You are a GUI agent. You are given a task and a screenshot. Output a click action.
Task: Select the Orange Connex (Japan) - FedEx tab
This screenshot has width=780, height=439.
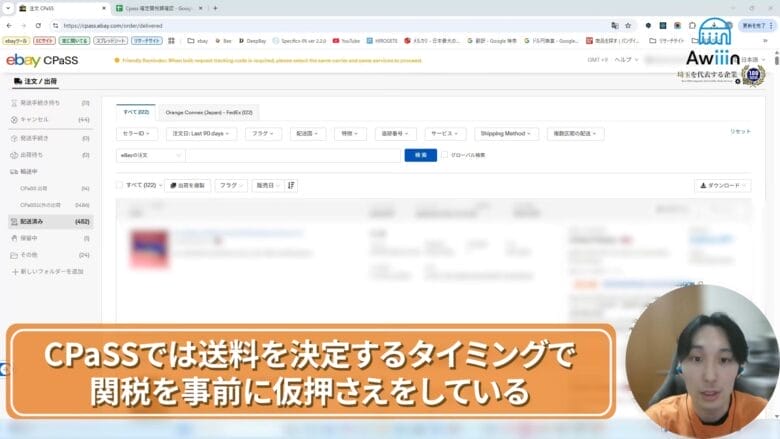click(209, 113)
